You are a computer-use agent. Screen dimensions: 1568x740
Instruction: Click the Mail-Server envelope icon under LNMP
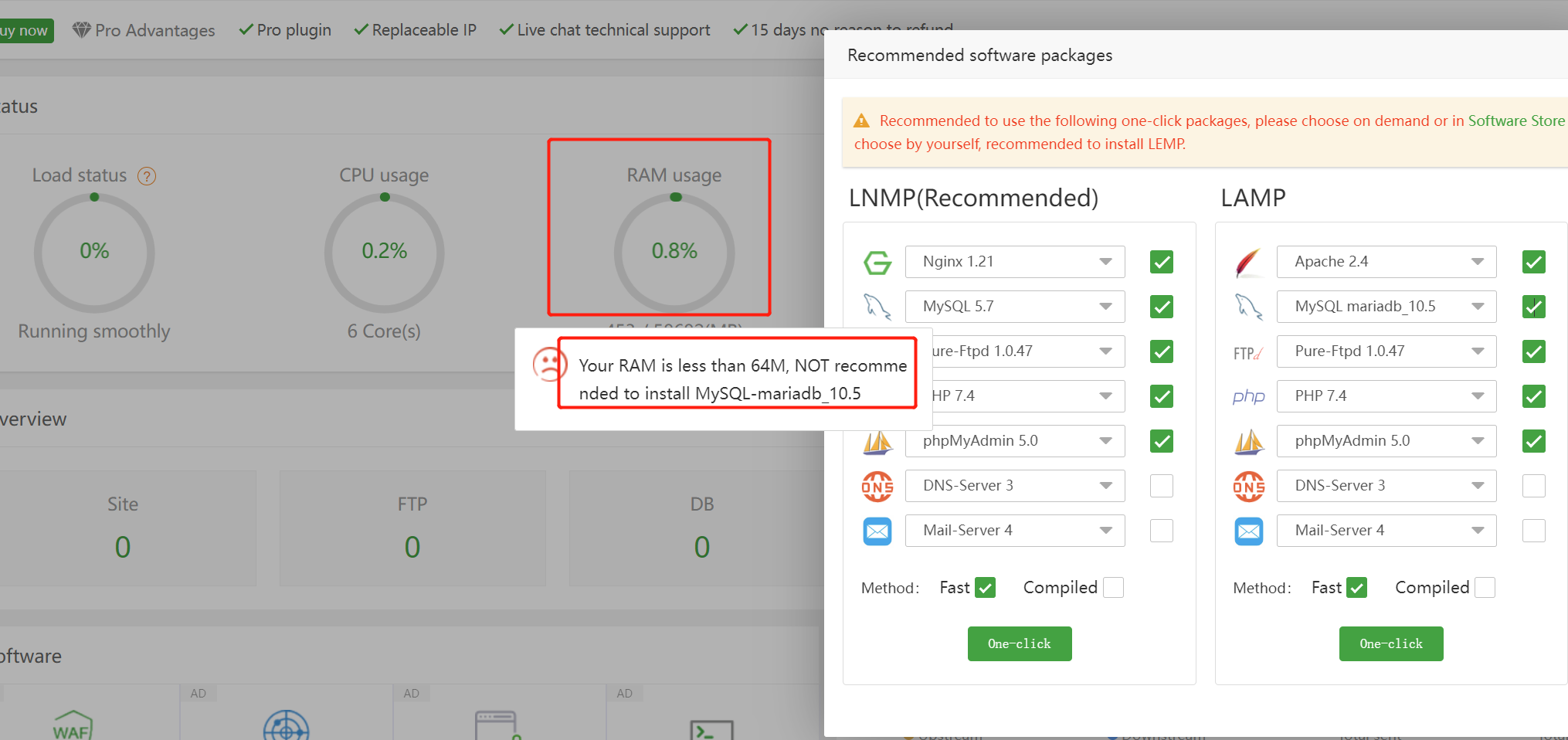(877, 531)
